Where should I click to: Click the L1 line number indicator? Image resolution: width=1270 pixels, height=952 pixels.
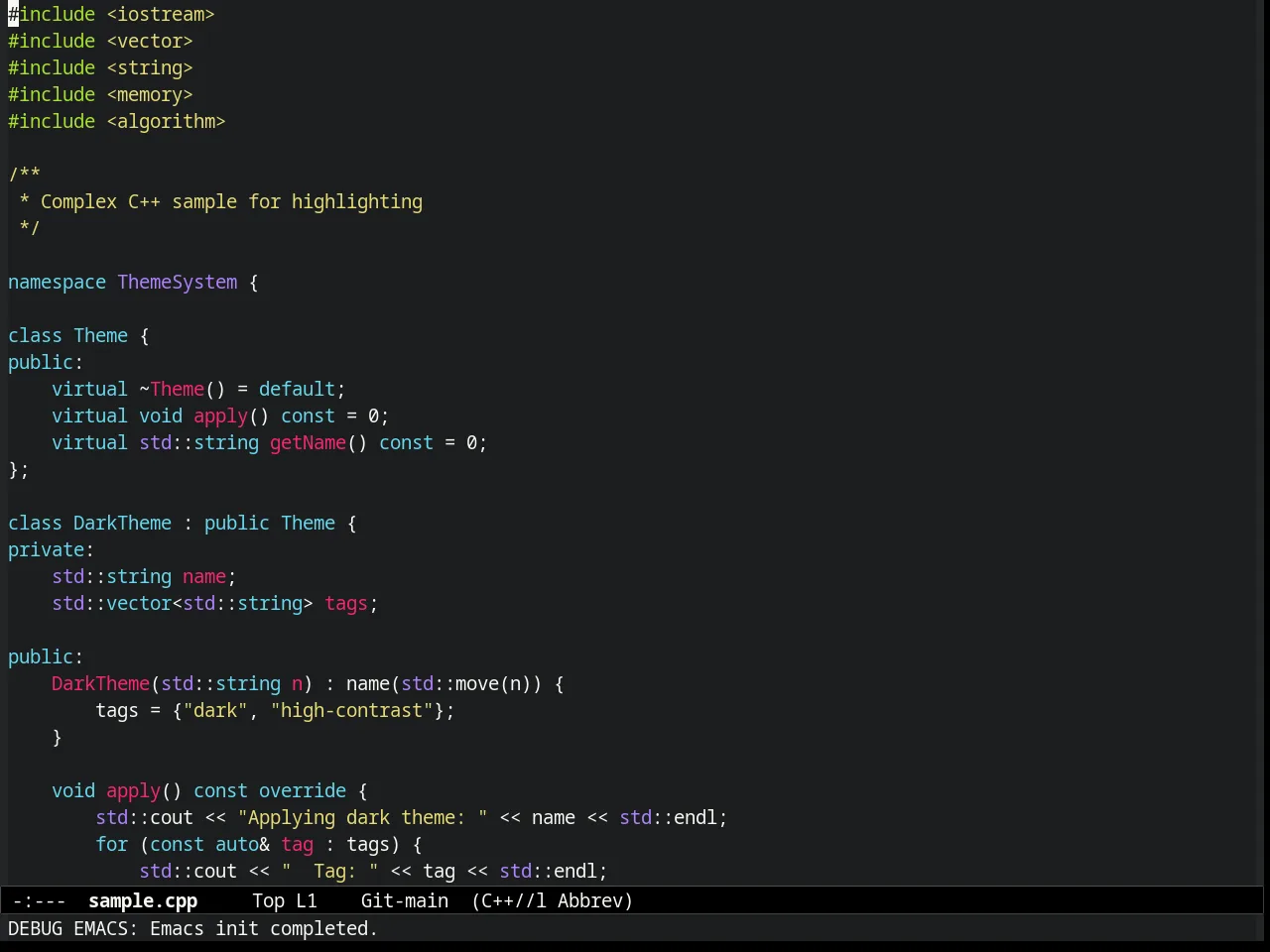[307, 900]
